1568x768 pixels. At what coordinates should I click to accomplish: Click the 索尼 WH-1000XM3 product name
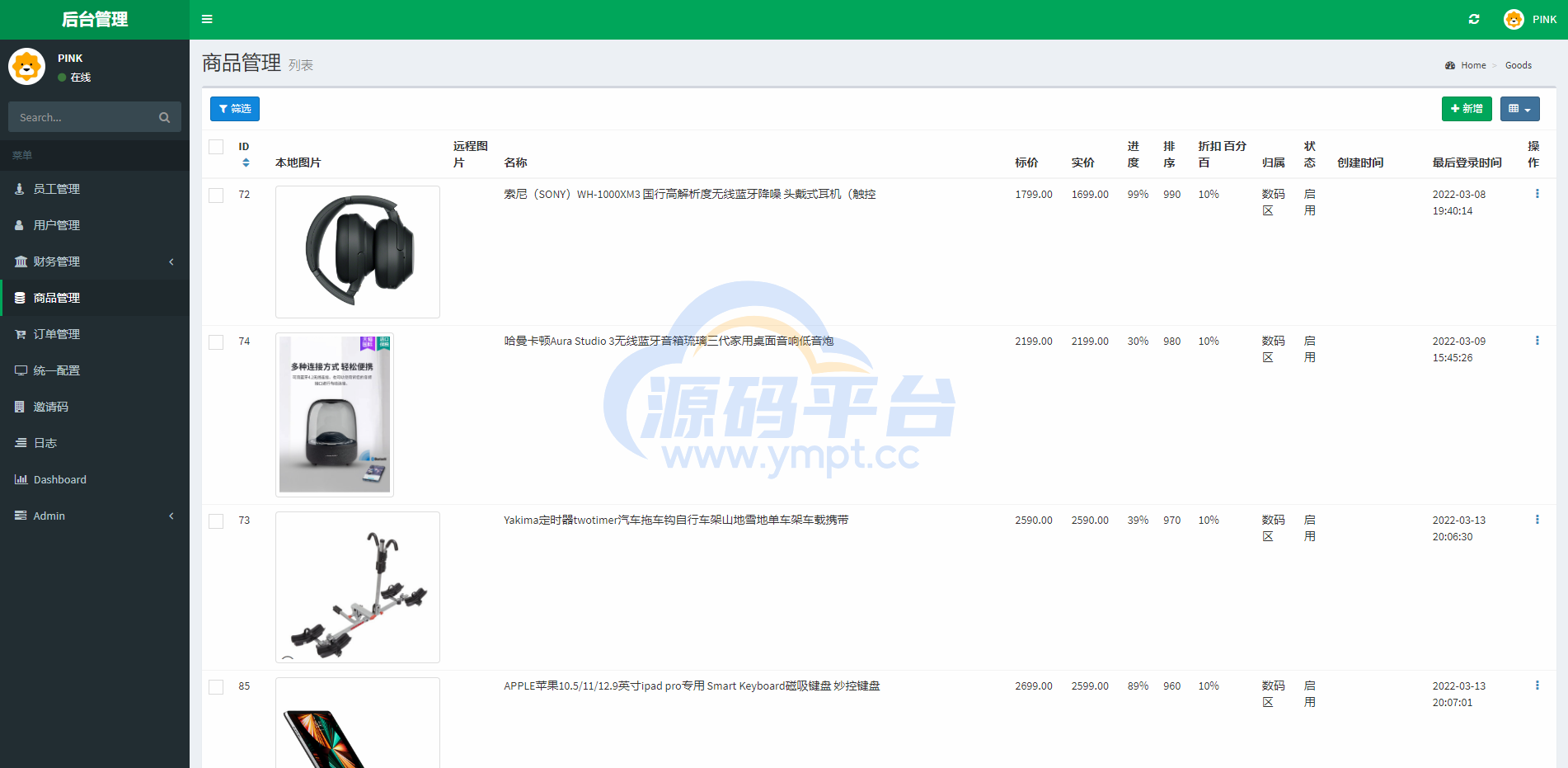(690, 194)
